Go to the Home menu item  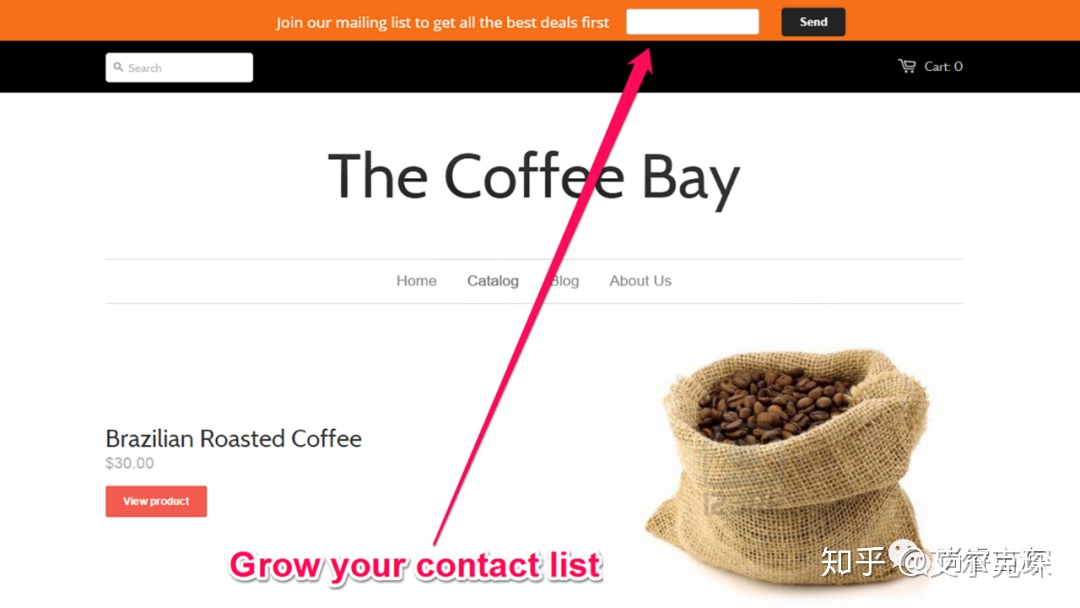(416, 281)
